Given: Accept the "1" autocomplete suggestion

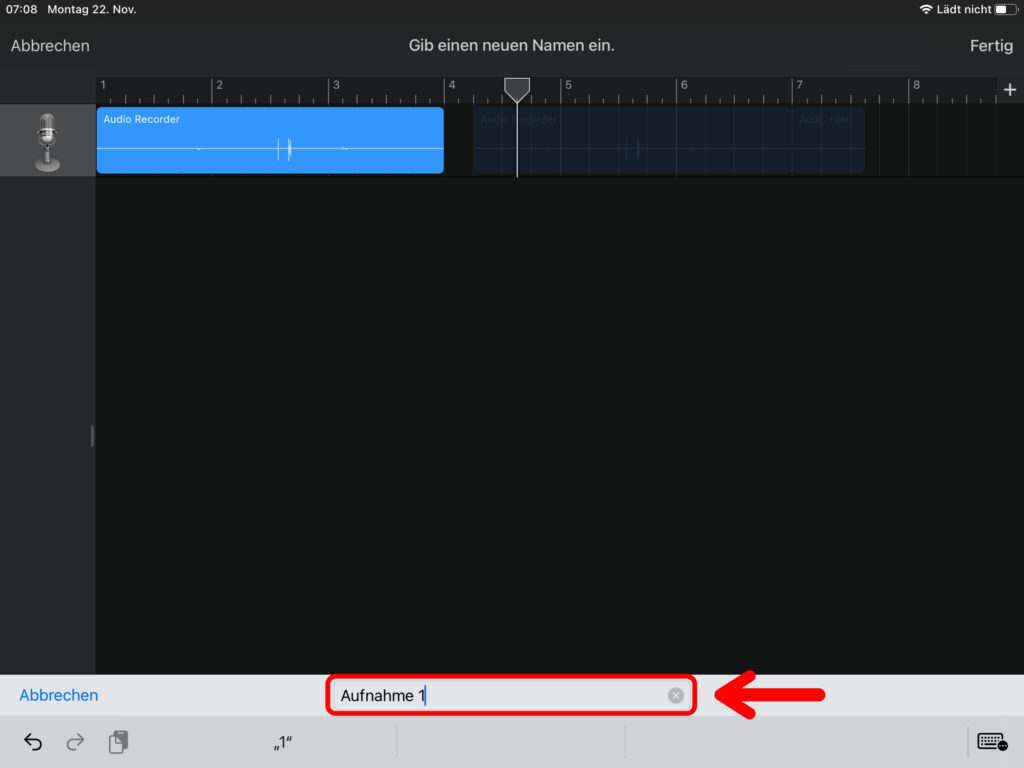Looking at the screenshot, I should [283, 743].
